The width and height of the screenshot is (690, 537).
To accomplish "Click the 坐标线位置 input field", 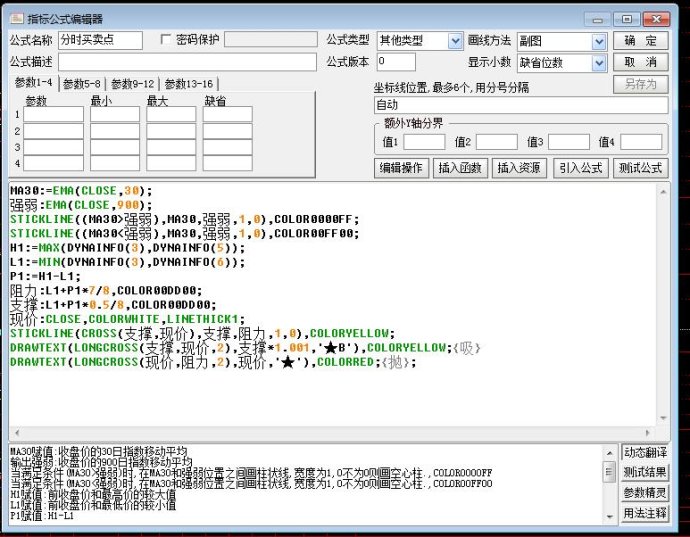I will (x=520, y=105).
